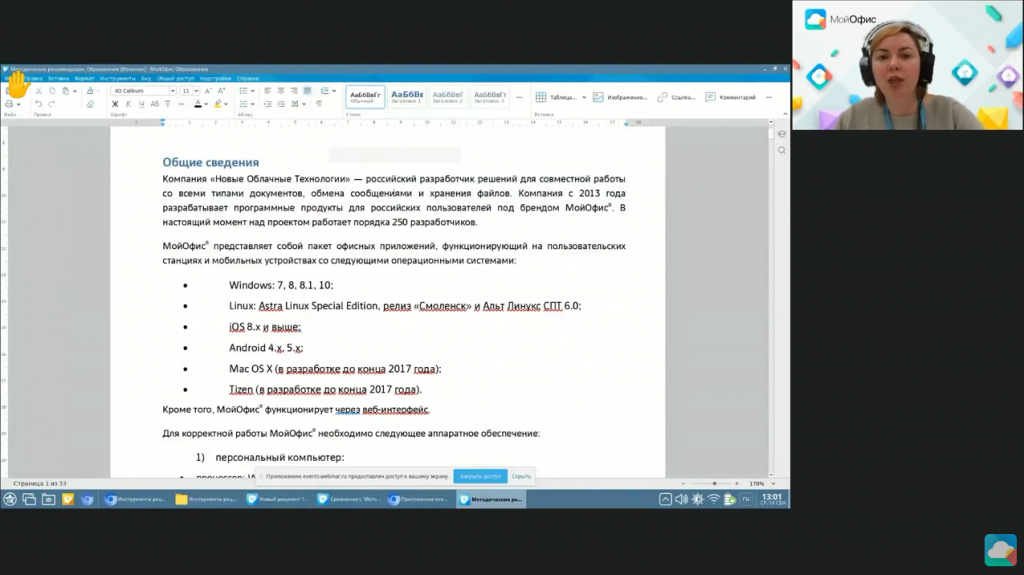Expand the highlight color dropdown arrow

(226, 104)
